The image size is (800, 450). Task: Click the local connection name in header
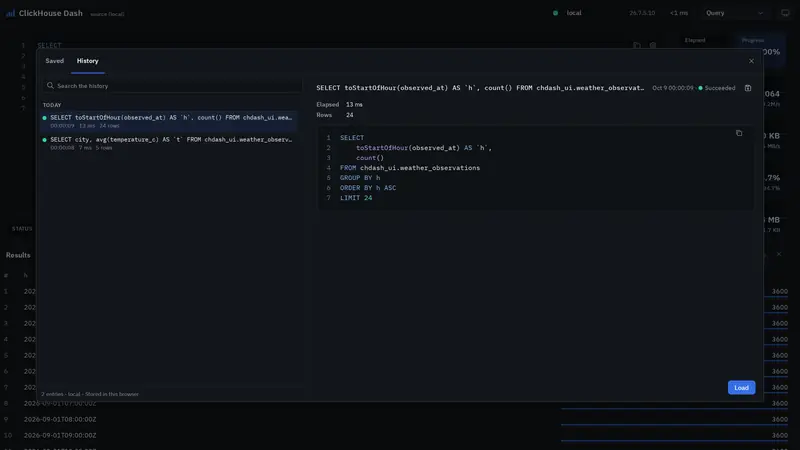tap(574, 13)
